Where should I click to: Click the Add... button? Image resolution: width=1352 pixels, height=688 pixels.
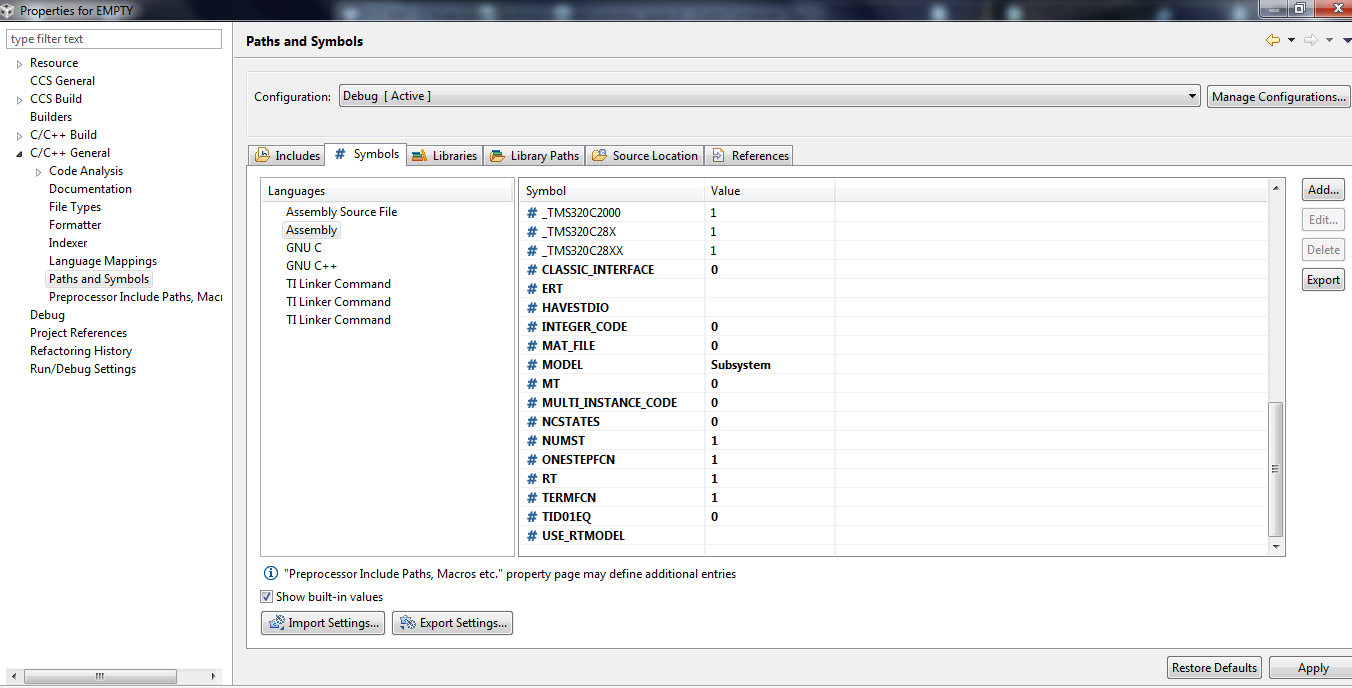click(x=1323, y=190)
